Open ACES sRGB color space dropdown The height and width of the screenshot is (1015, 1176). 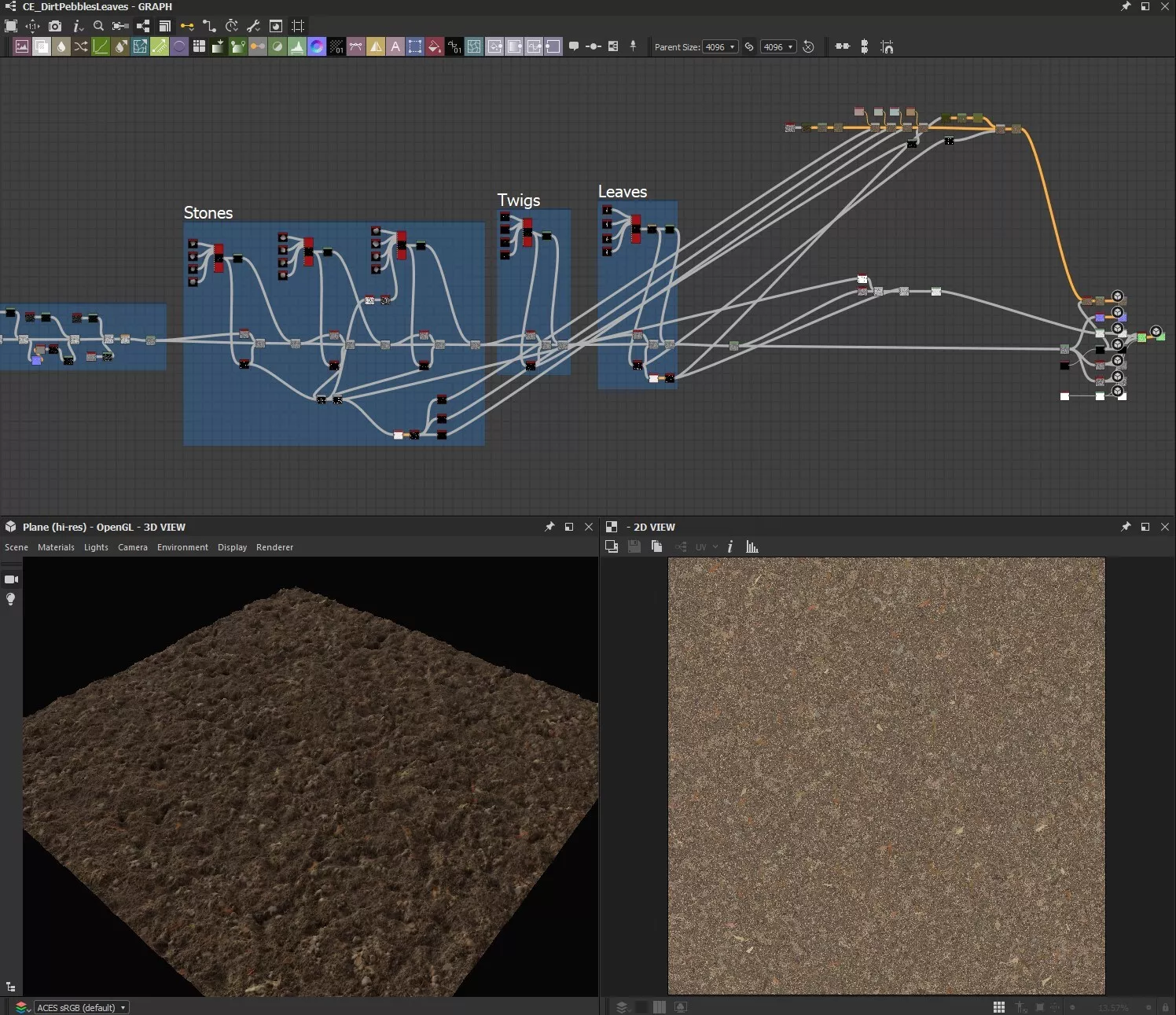pos(81,1007)
